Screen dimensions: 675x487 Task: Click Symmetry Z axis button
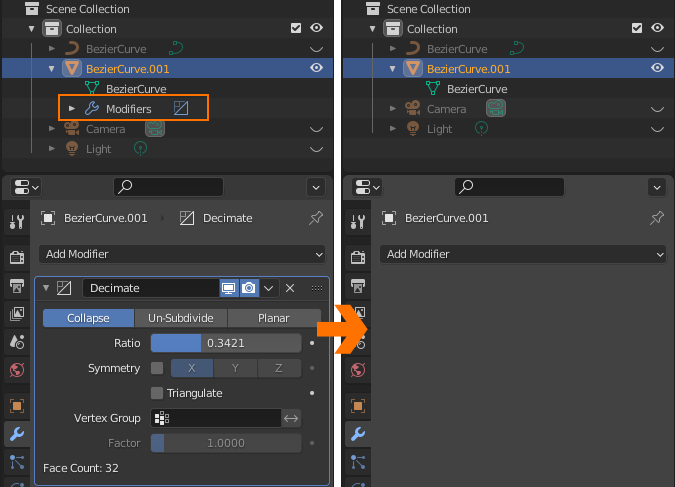pos(279,368)
